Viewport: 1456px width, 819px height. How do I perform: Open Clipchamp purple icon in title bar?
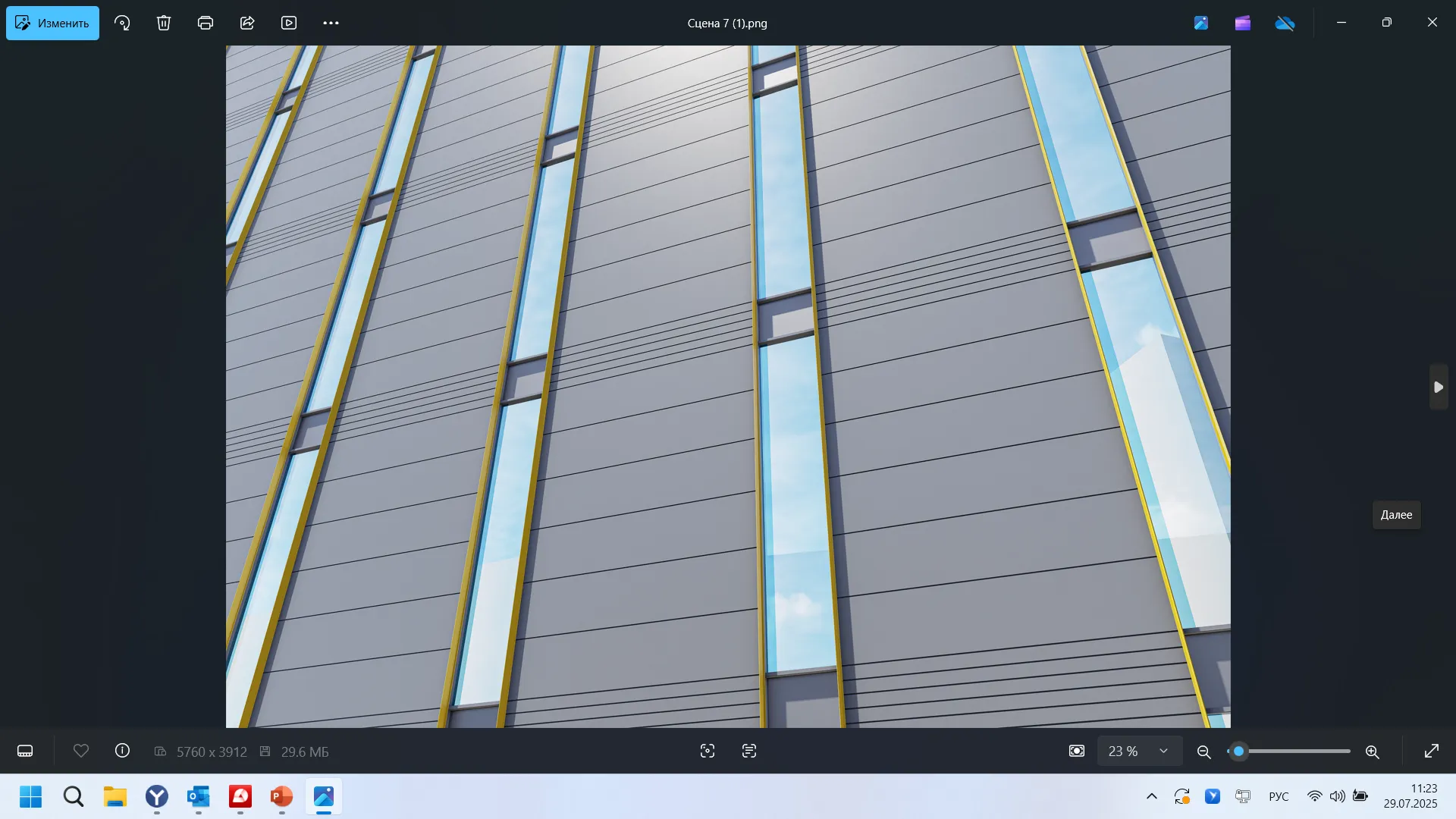(1242, 23)
